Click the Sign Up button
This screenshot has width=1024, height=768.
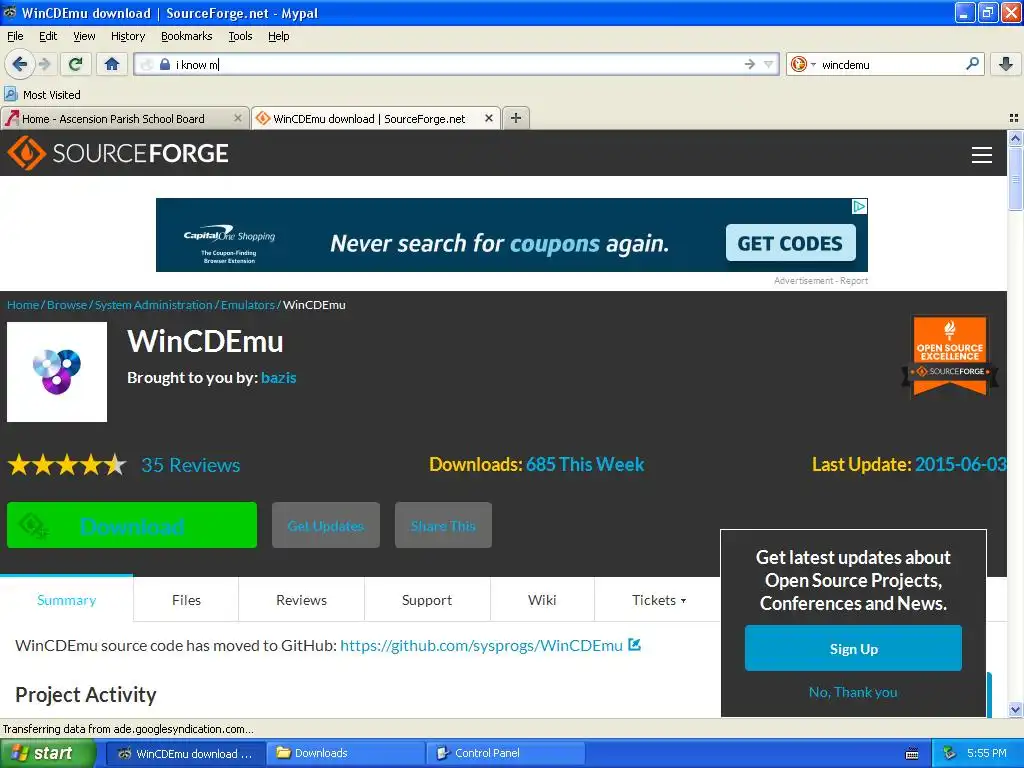tap(853, 648)
